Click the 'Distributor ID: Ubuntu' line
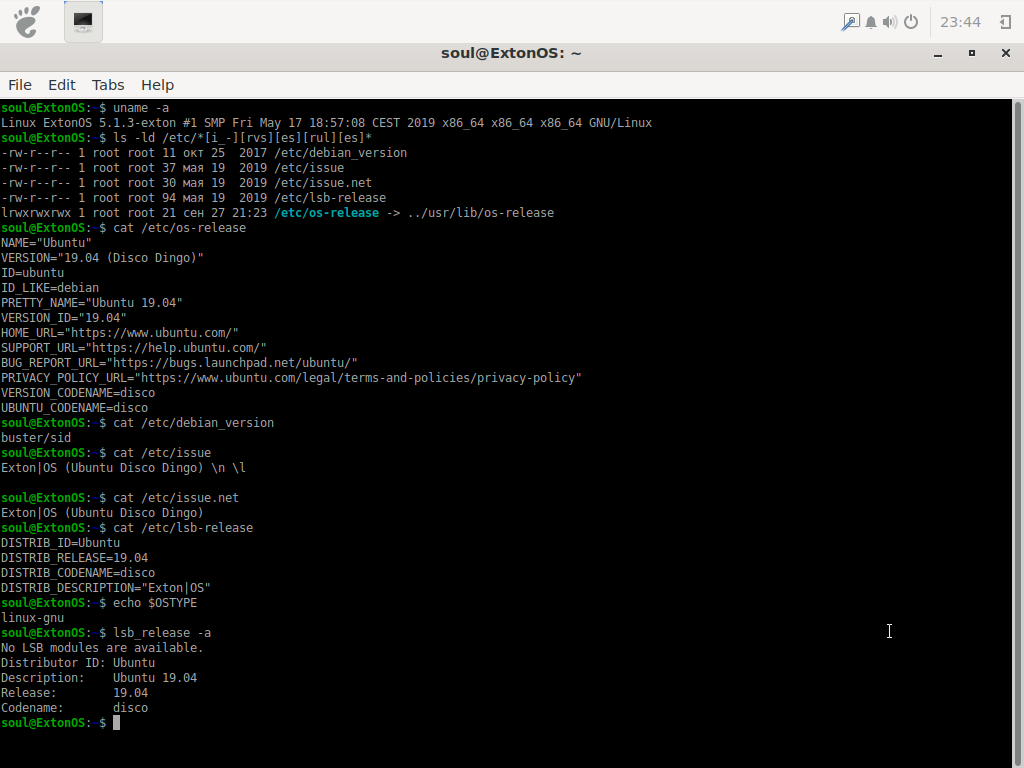This screenshot has width=1024, height=768. 78,664
